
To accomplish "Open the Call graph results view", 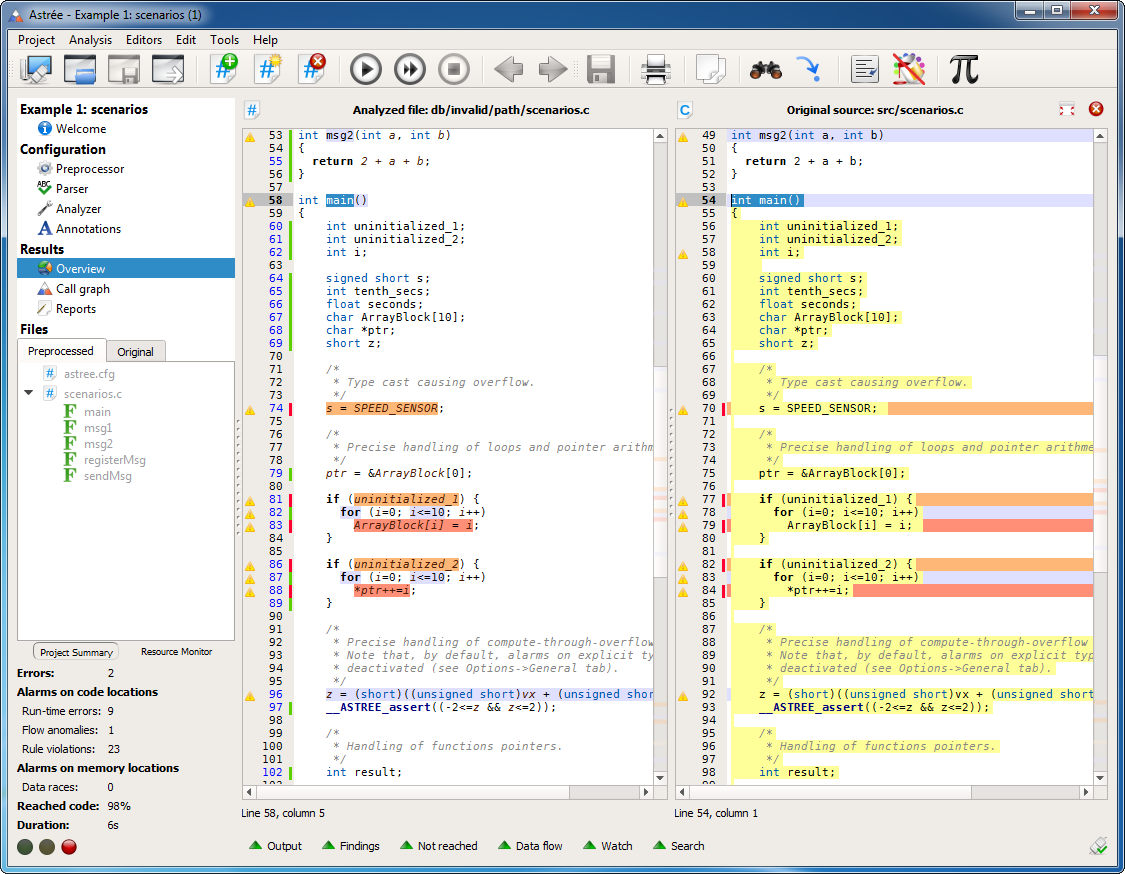I will click(x=83, y=288).
